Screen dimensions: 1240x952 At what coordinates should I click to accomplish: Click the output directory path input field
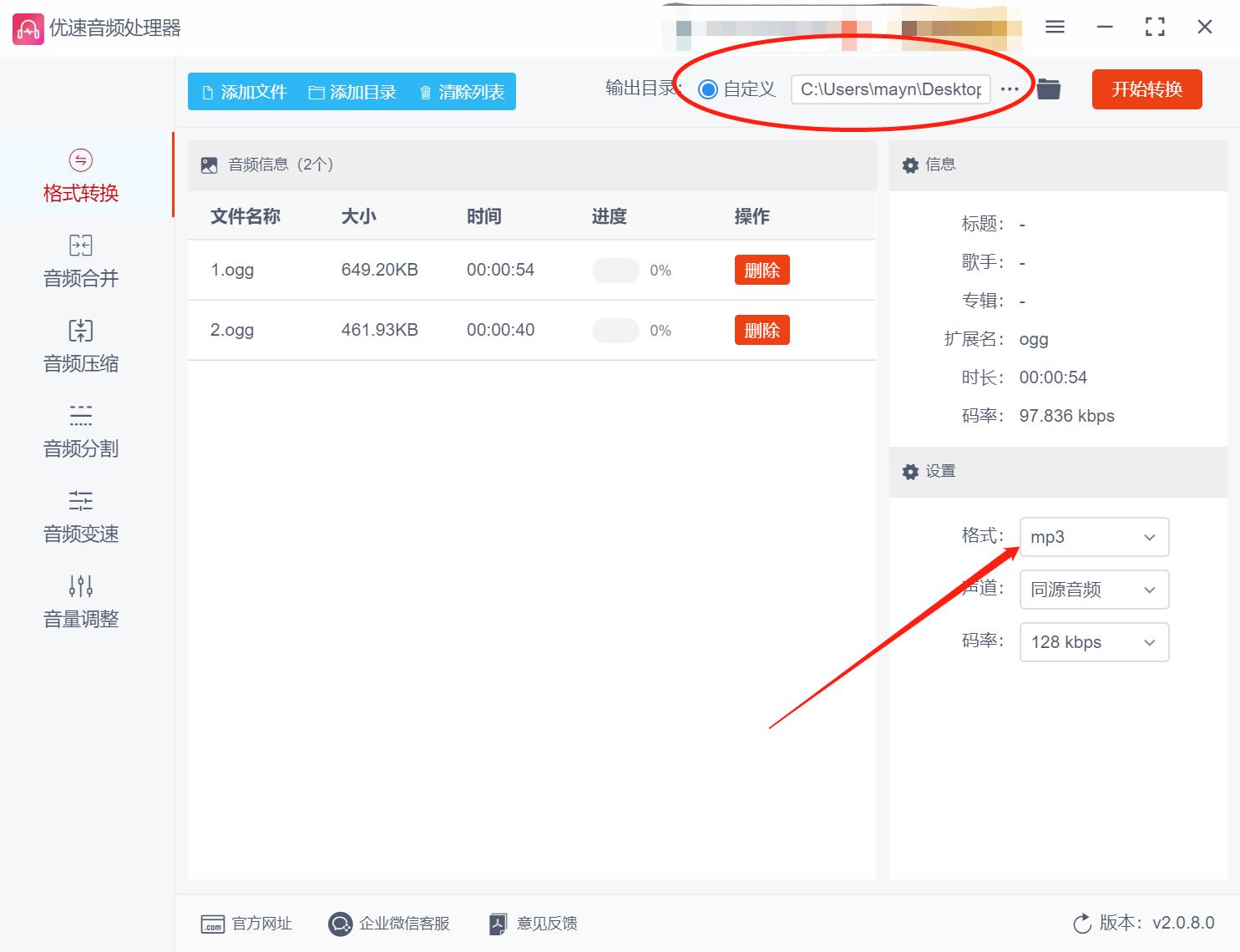pos(889,89)
